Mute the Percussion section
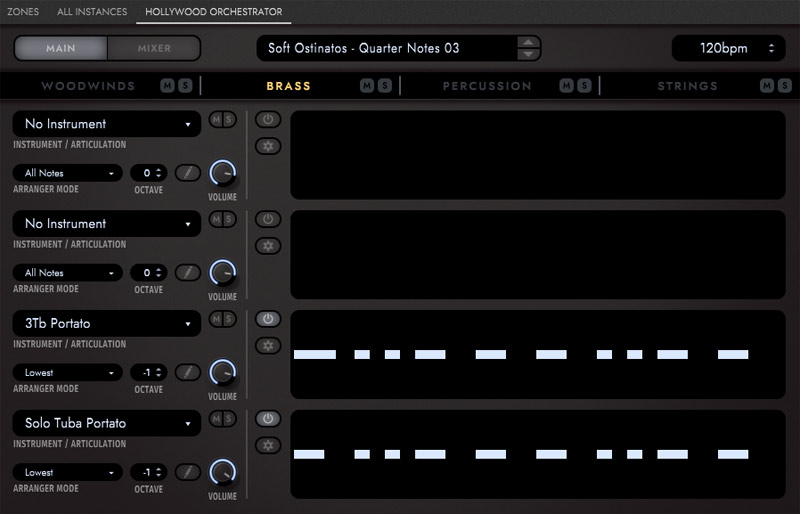The image size is (800, 514). click(x=566, y=86)
